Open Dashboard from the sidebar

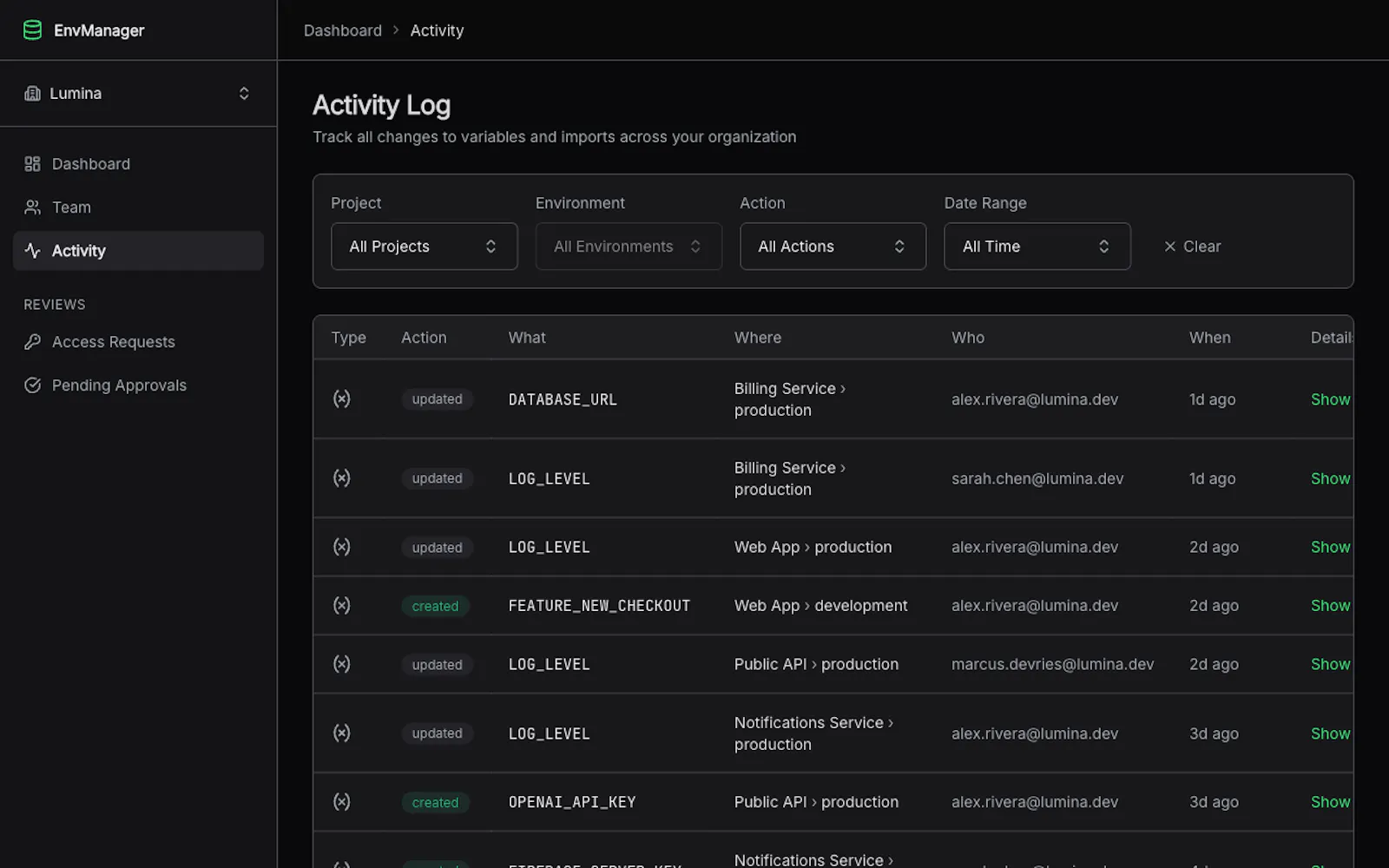[x=138, y=164]
